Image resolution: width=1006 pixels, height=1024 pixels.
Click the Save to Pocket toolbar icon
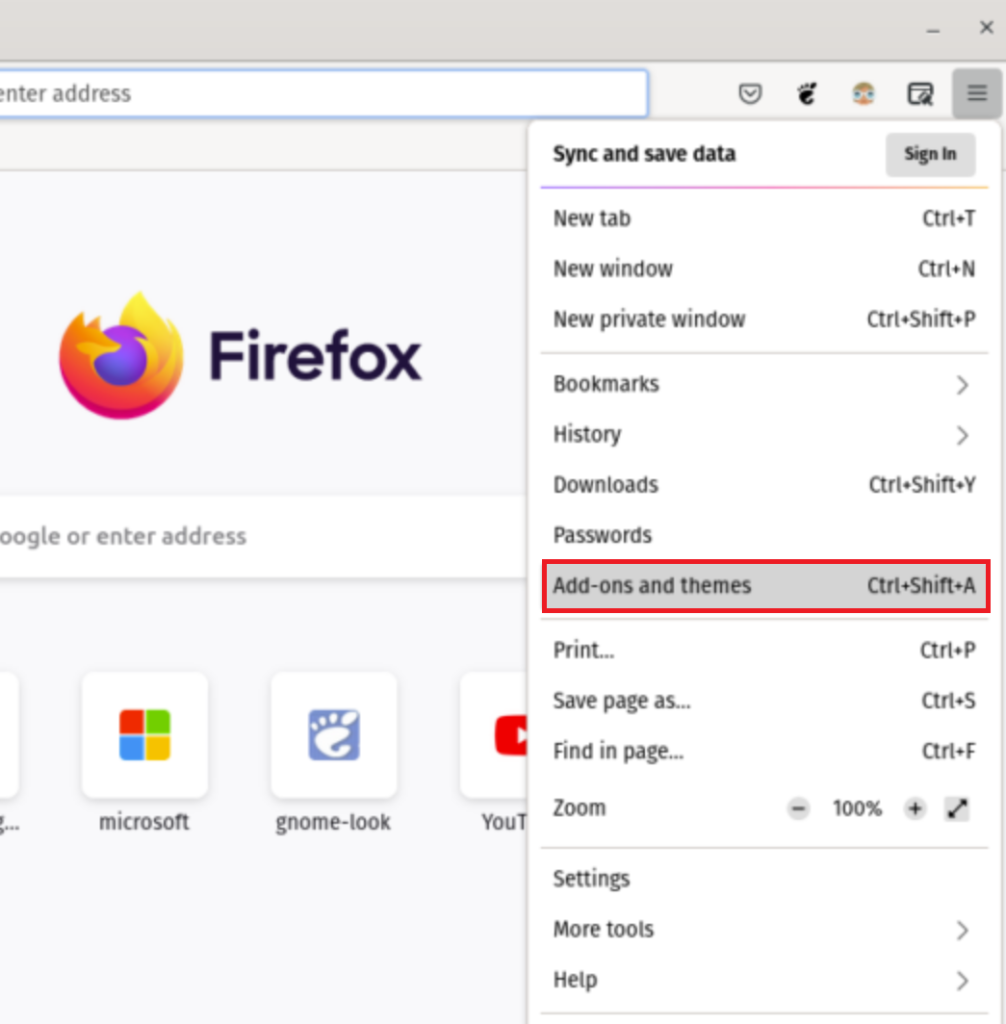click(750, 93)
